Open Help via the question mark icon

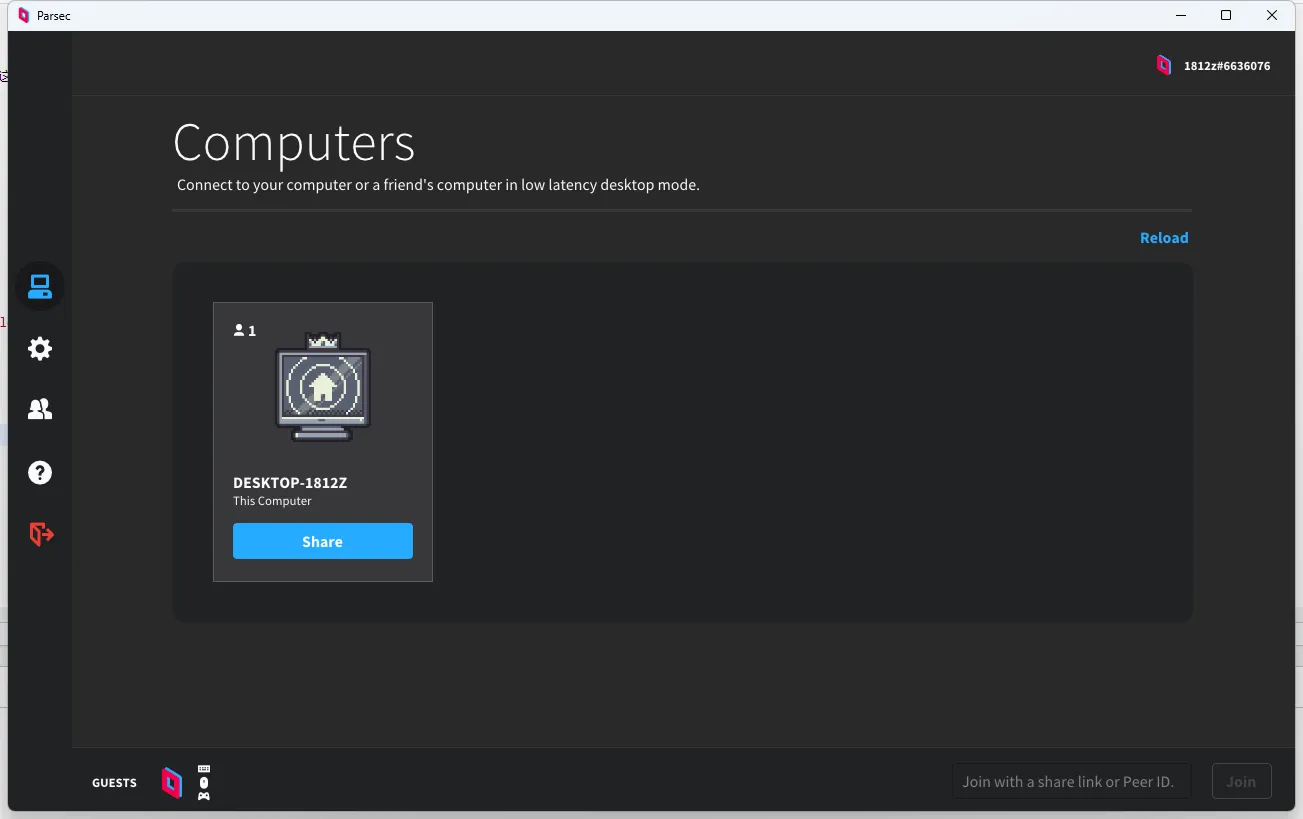point(40,472)
